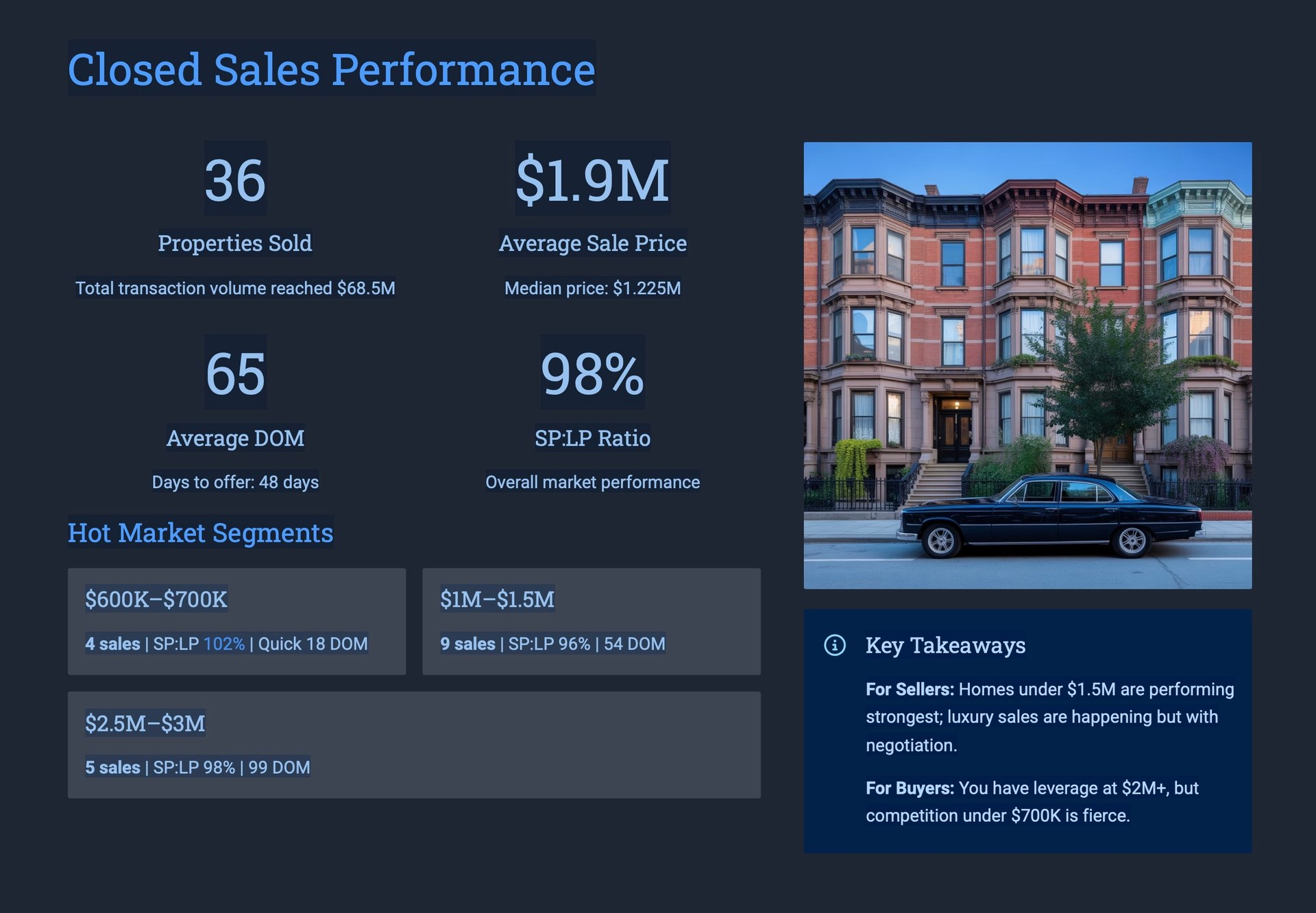Click the Hot Market Segments heading
The width and height of the screenshot is (1316, 913).
(200, 533)
